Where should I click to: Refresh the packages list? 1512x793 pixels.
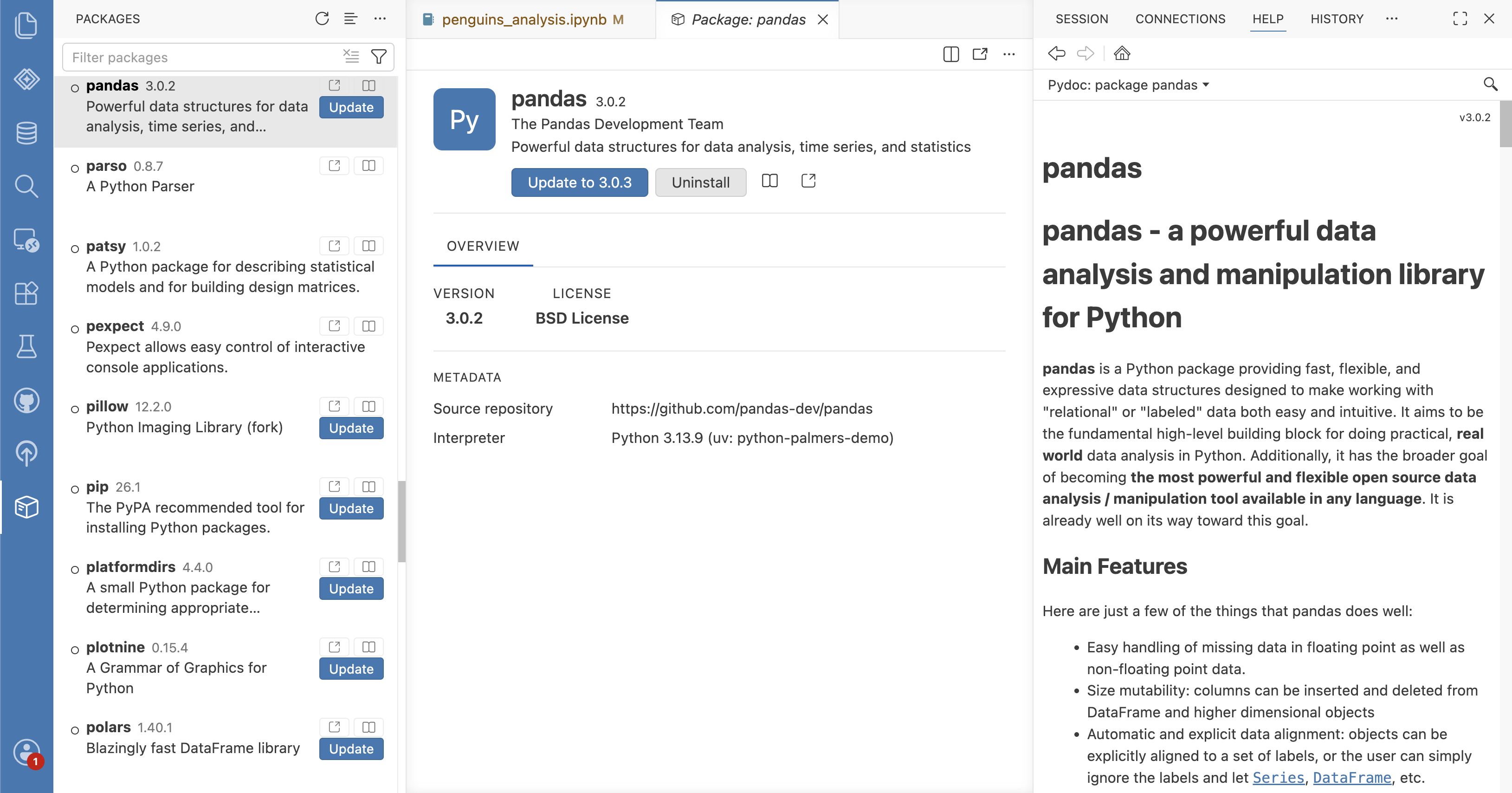click(x=322, y=19)
